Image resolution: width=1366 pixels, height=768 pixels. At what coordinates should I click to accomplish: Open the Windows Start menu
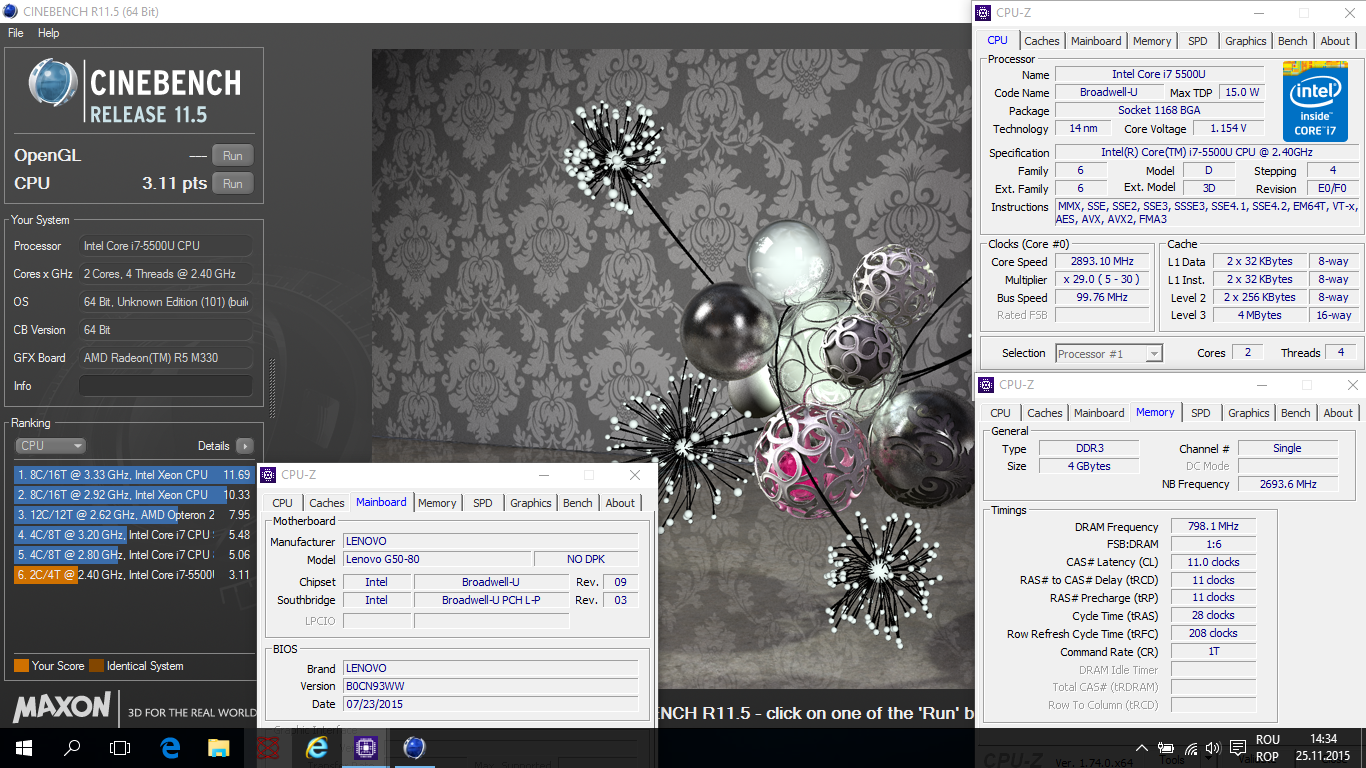(x=23, y=747)
